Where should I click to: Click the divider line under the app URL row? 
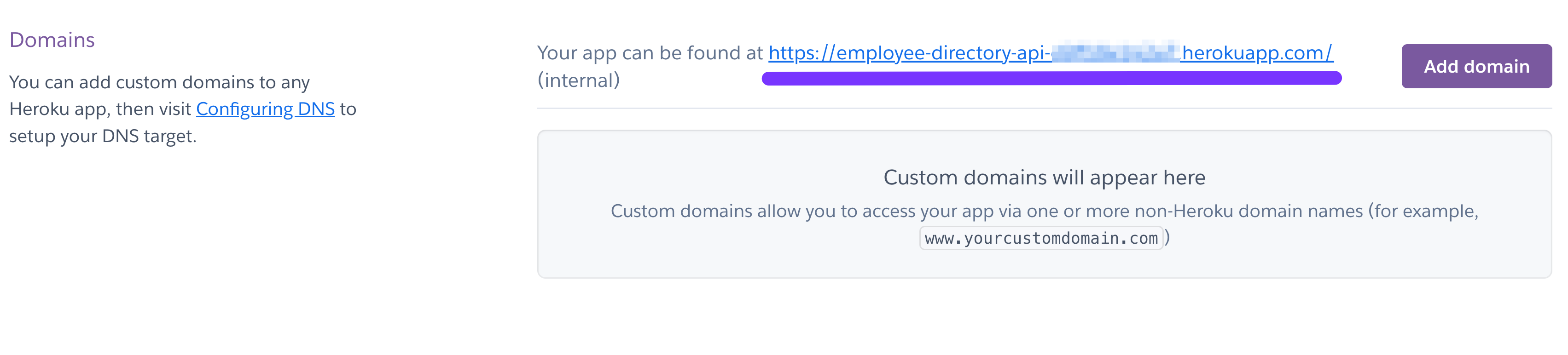click(x=1045, y=108)
